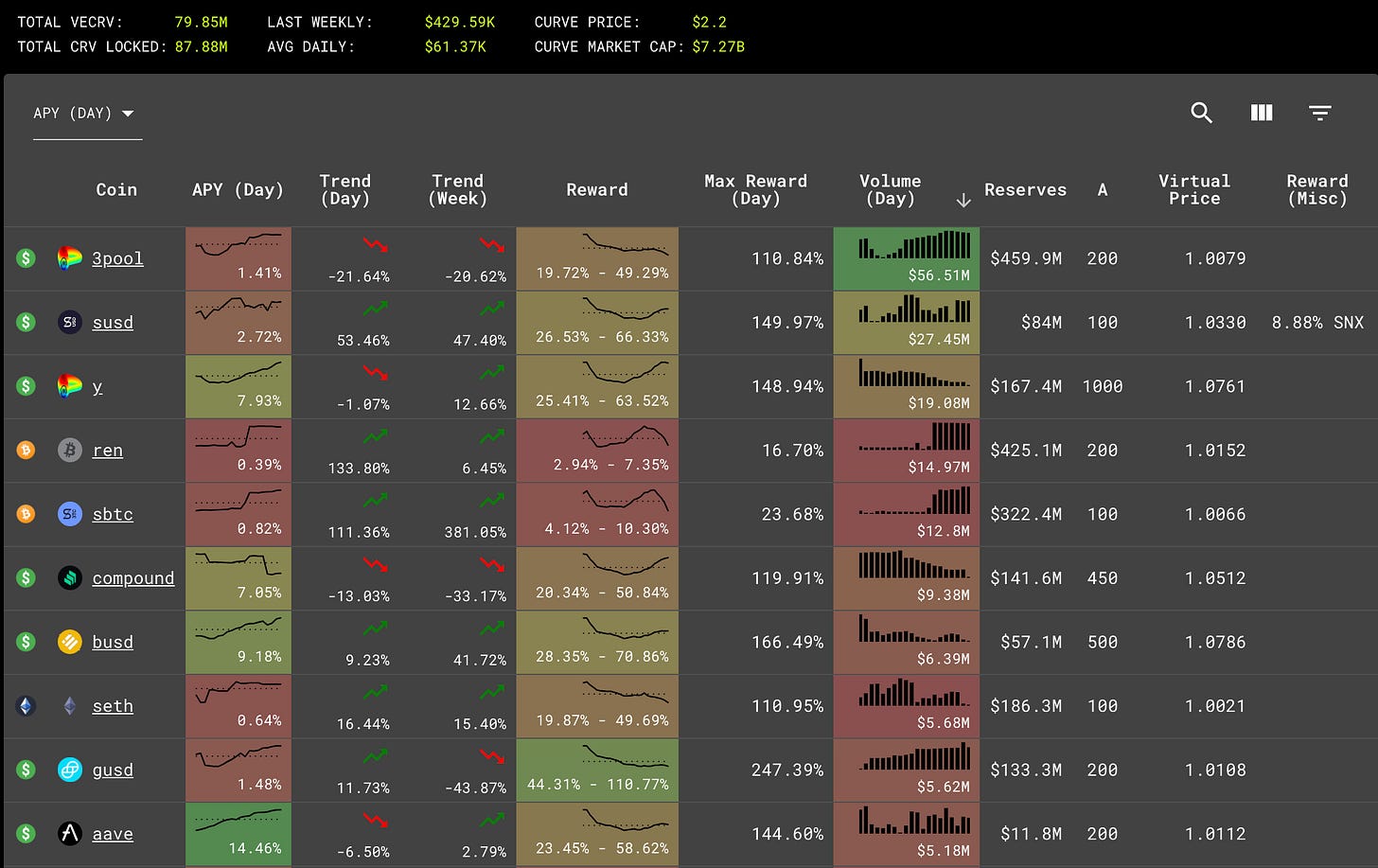Open the filter table icon
1378x868 pixels.
tap(1320, 113)
